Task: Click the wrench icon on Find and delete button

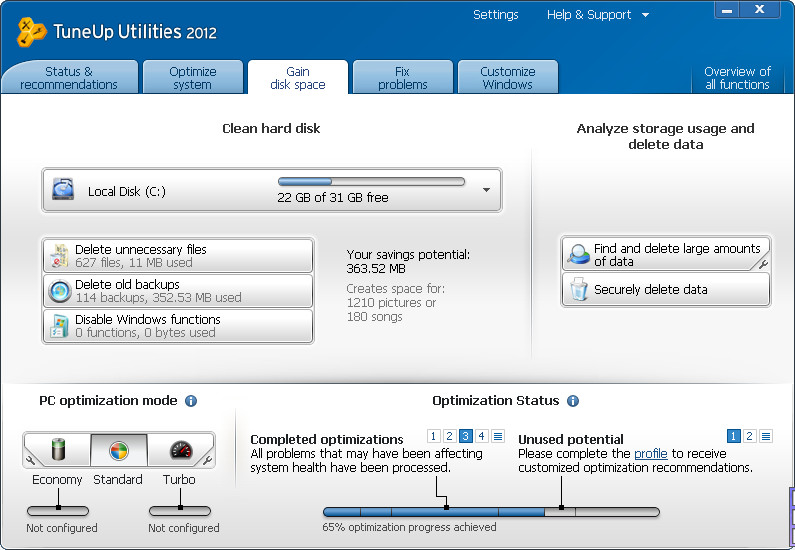Action: (763, 264)
